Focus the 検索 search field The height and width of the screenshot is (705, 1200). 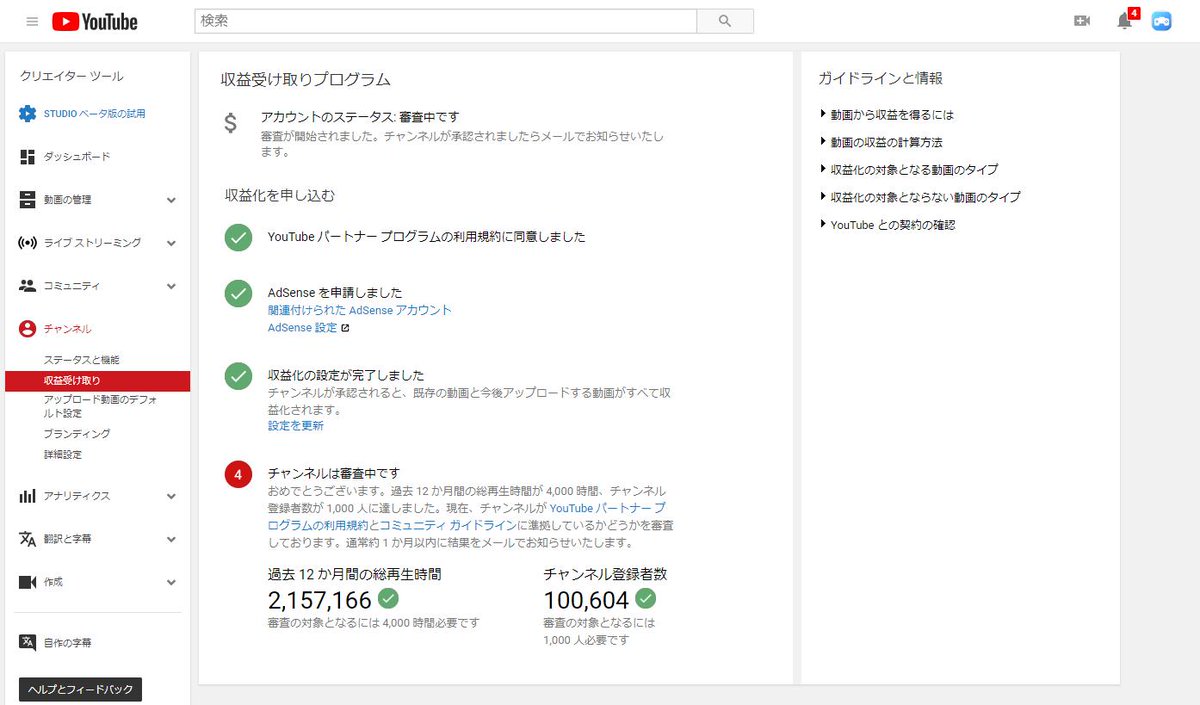pyautogui.click(x=445, y=21)
